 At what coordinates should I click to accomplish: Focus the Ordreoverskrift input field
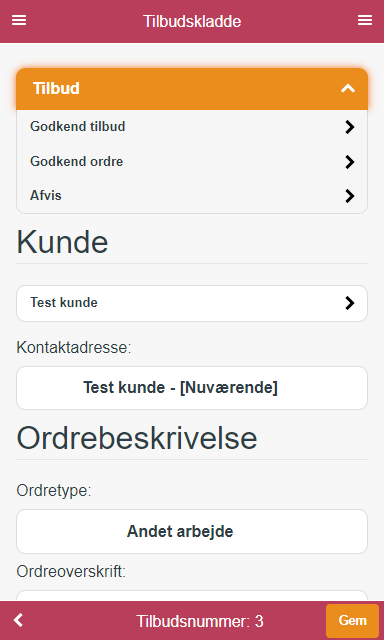click(x=192, y=596)
